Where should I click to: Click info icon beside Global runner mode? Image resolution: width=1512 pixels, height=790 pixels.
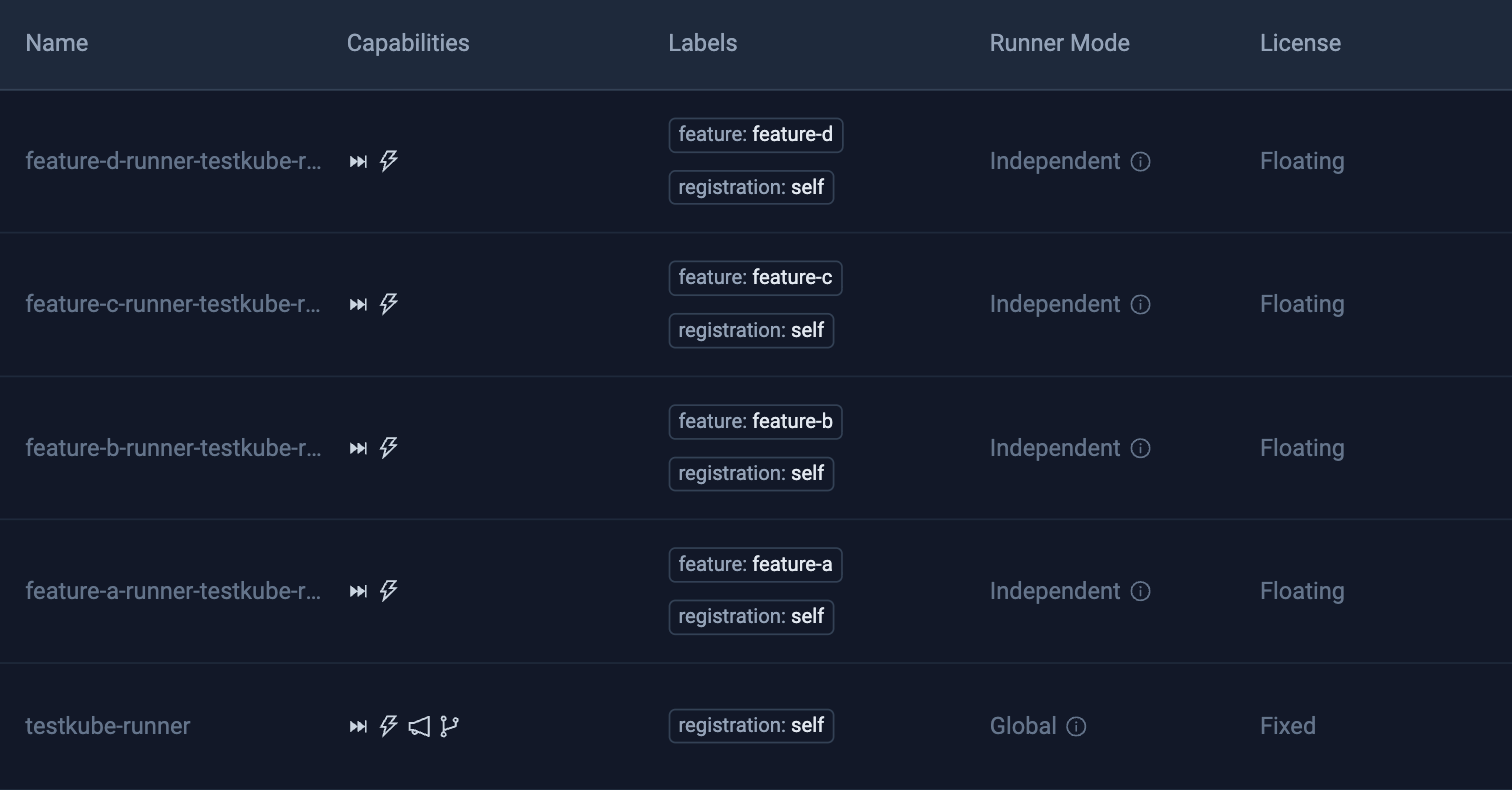point(1076,726)
